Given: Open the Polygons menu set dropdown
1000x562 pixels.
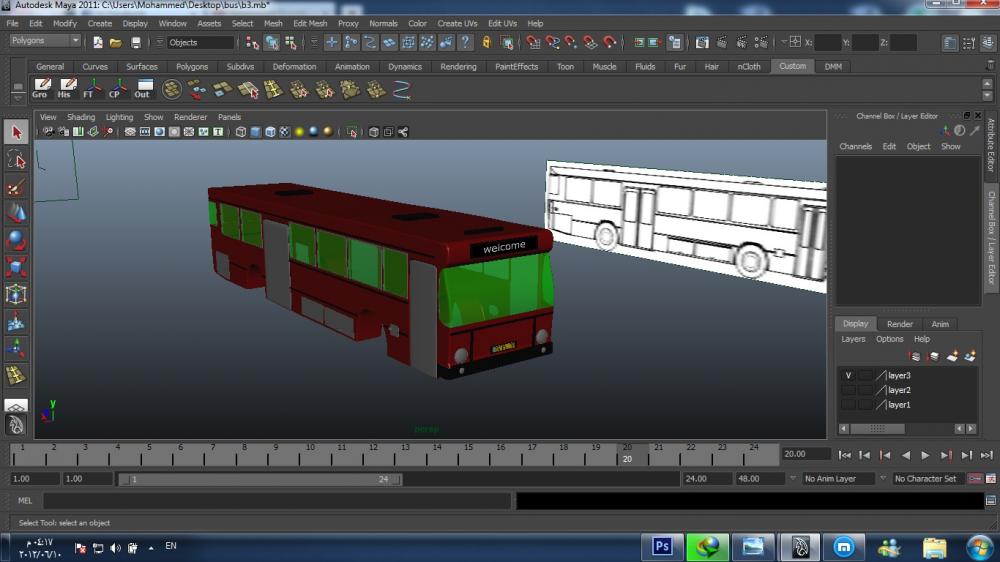Looking at the screenshot, I should coord(45,41).
